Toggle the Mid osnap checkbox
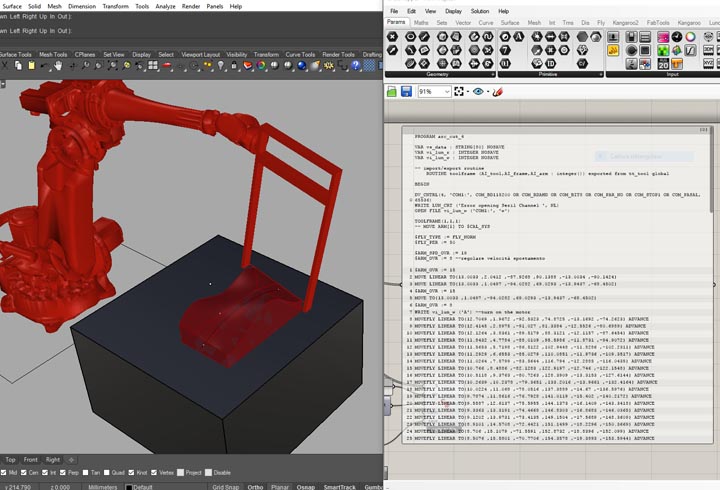Screen dimensions: 720x490 4,473
